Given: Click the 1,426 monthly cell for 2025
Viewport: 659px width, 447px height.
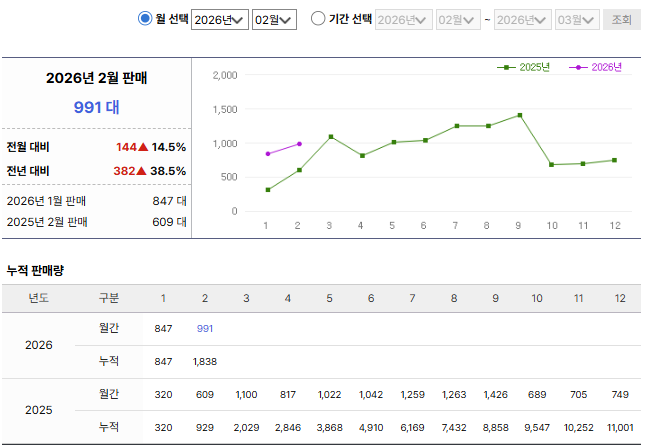Looking at the screenshot, I should (x=496, y=394).
